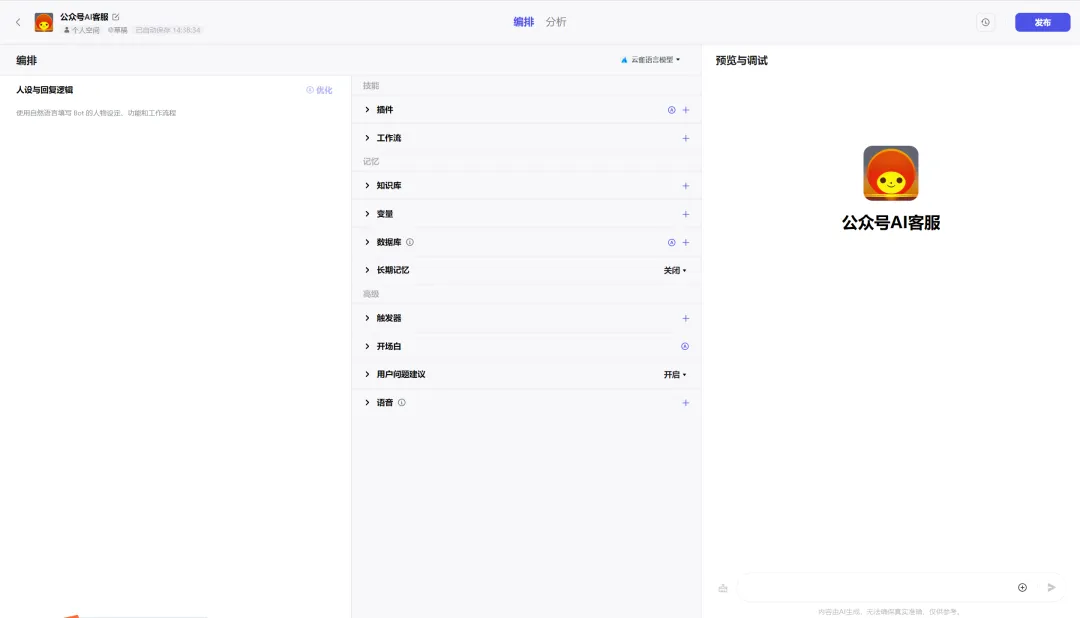Add a 知识库 with plus icon
The height and width of the screenshot is (618, 1080).
(x=685, y=186)
